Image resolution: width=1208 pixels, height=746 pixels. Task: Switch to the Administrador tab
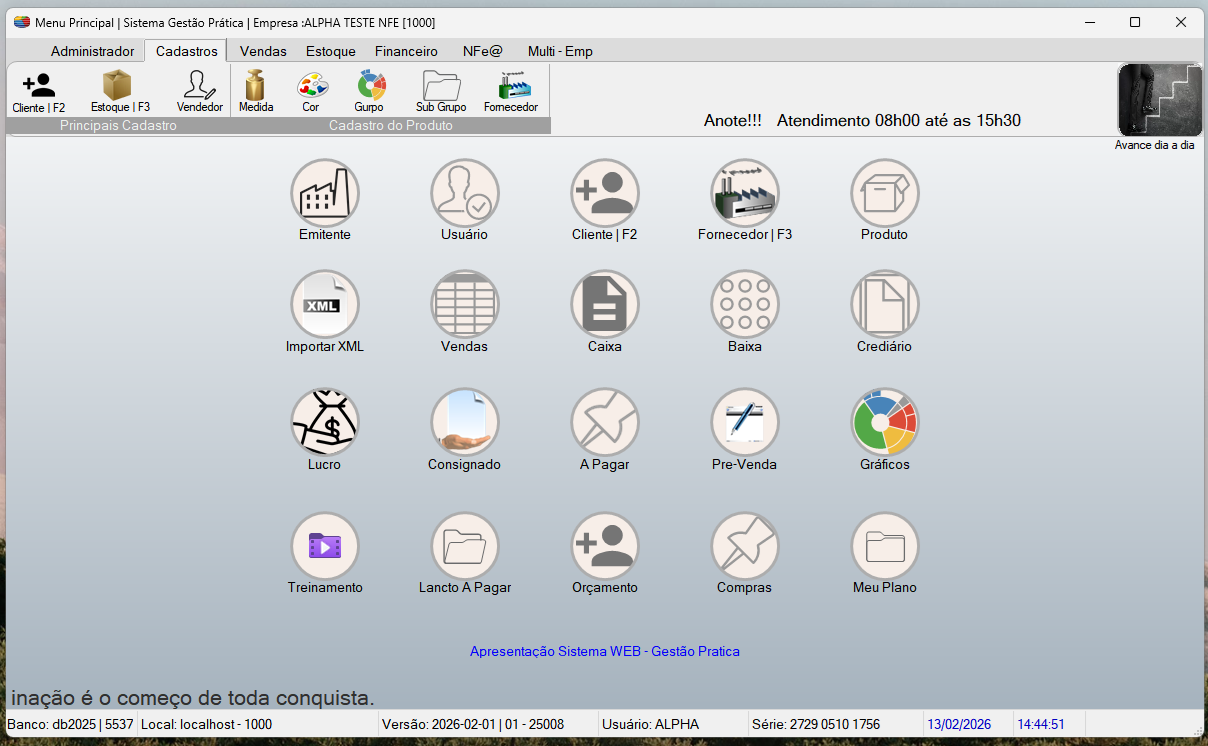(x=92, y=51)
